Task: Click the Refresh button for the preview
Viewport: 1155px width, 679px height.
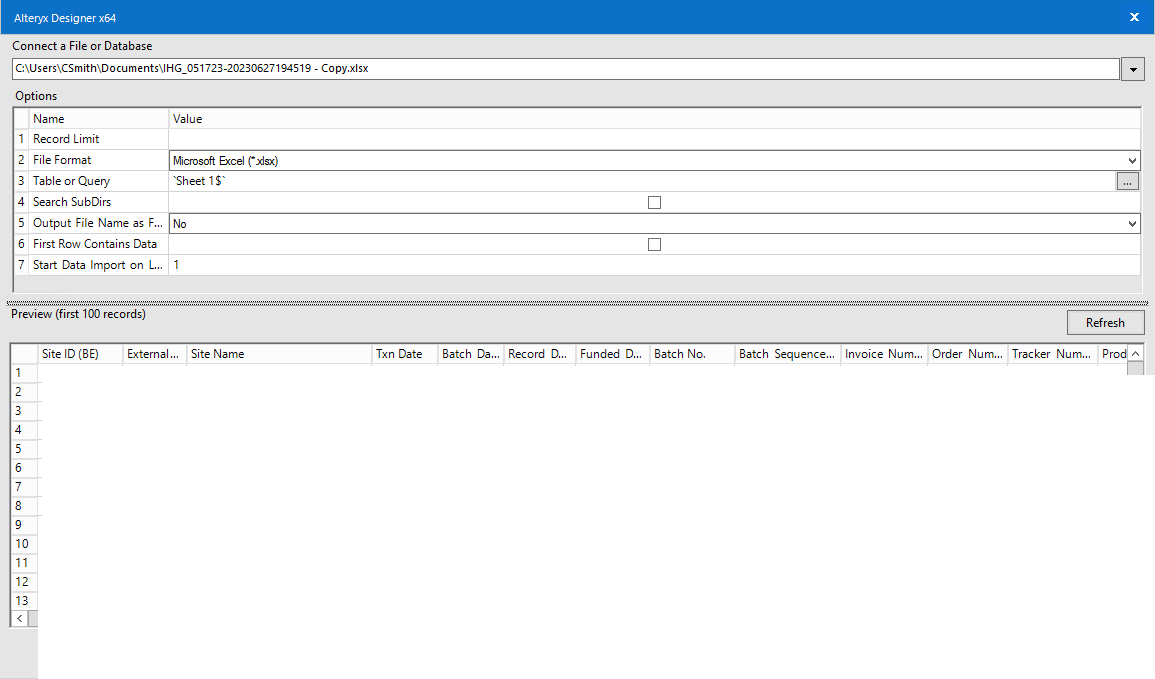Action: (1105, 322)
